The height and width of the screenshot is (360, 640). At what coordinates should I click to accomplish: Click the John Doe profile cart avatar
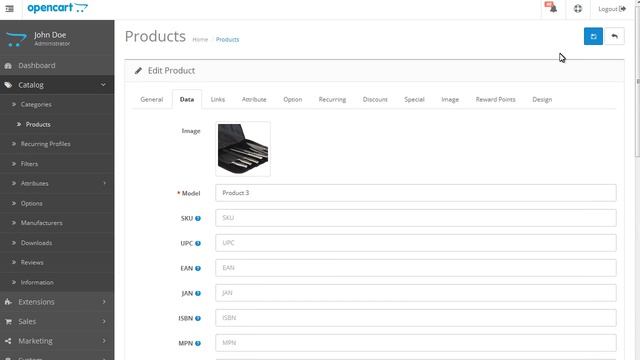coord(16,39)
